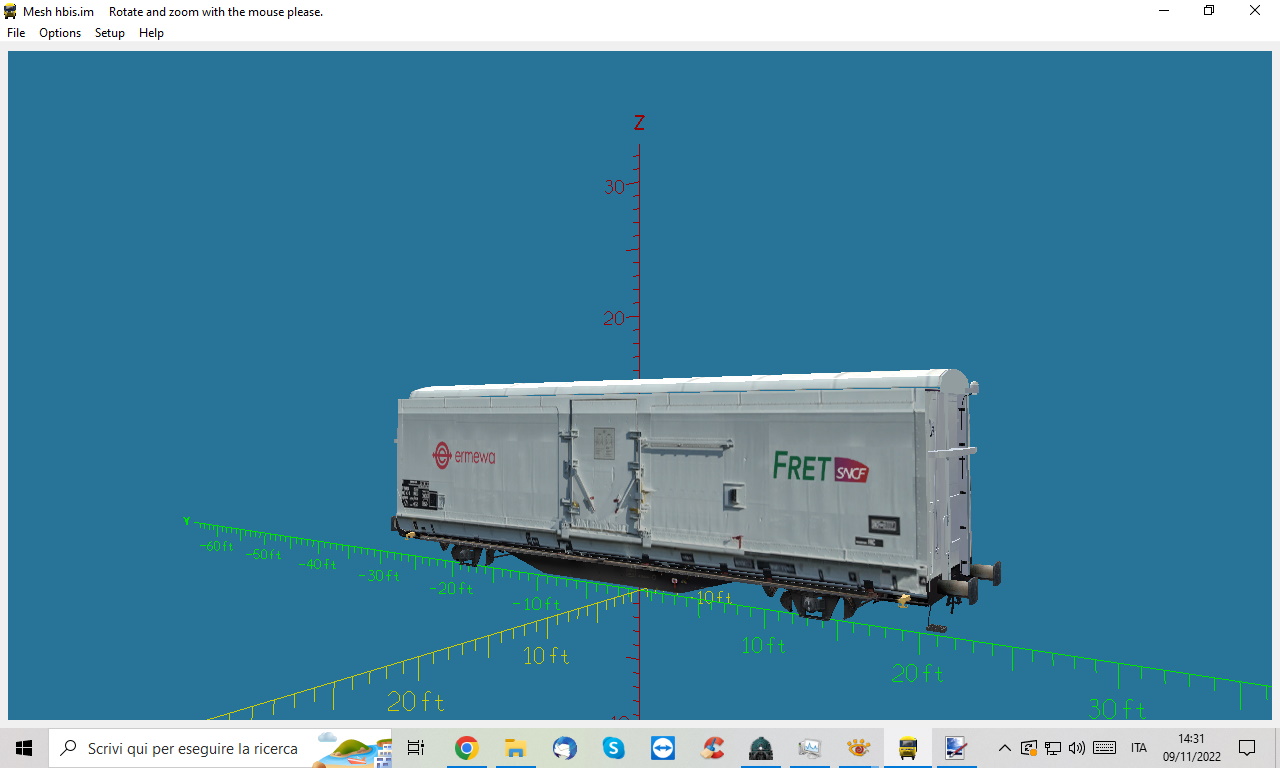Click the Mesh viewer app icon in title bar

point(10,12)
